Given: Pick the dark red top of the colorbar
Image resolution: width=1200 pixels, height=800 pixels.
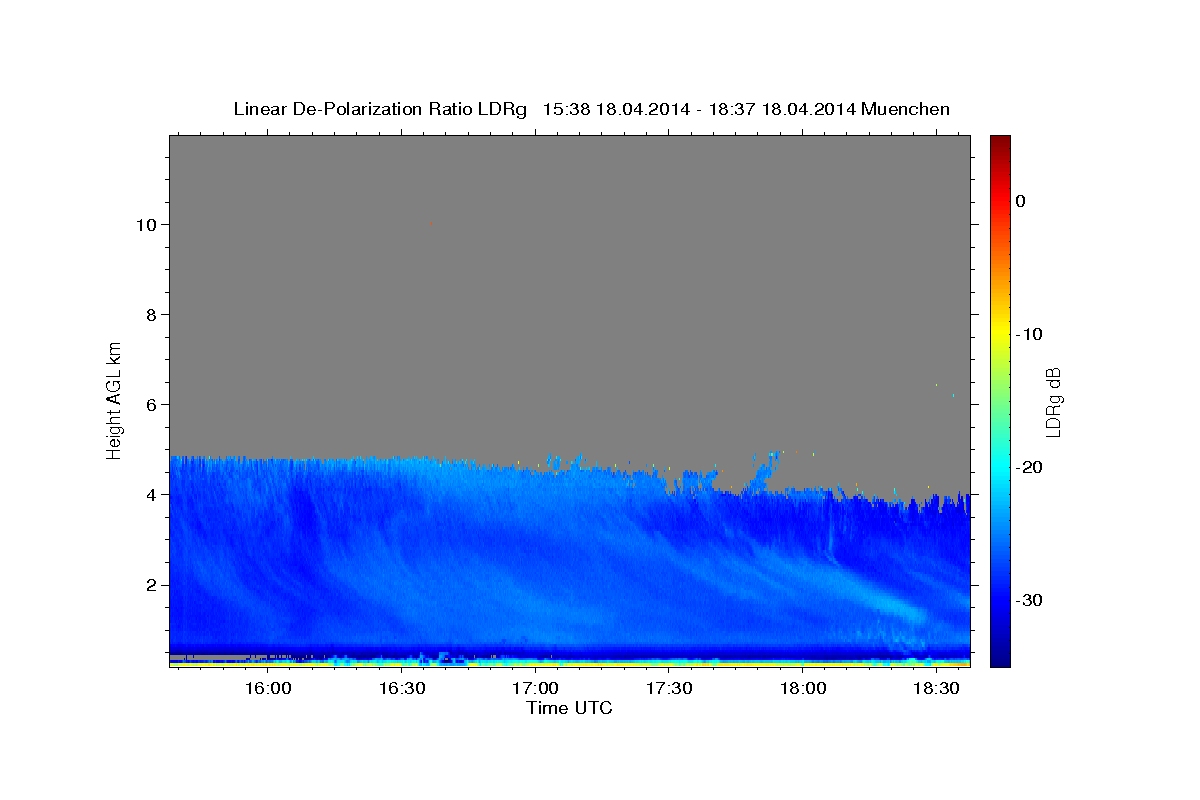Looking at the screenshot, I should [1000, 143].
